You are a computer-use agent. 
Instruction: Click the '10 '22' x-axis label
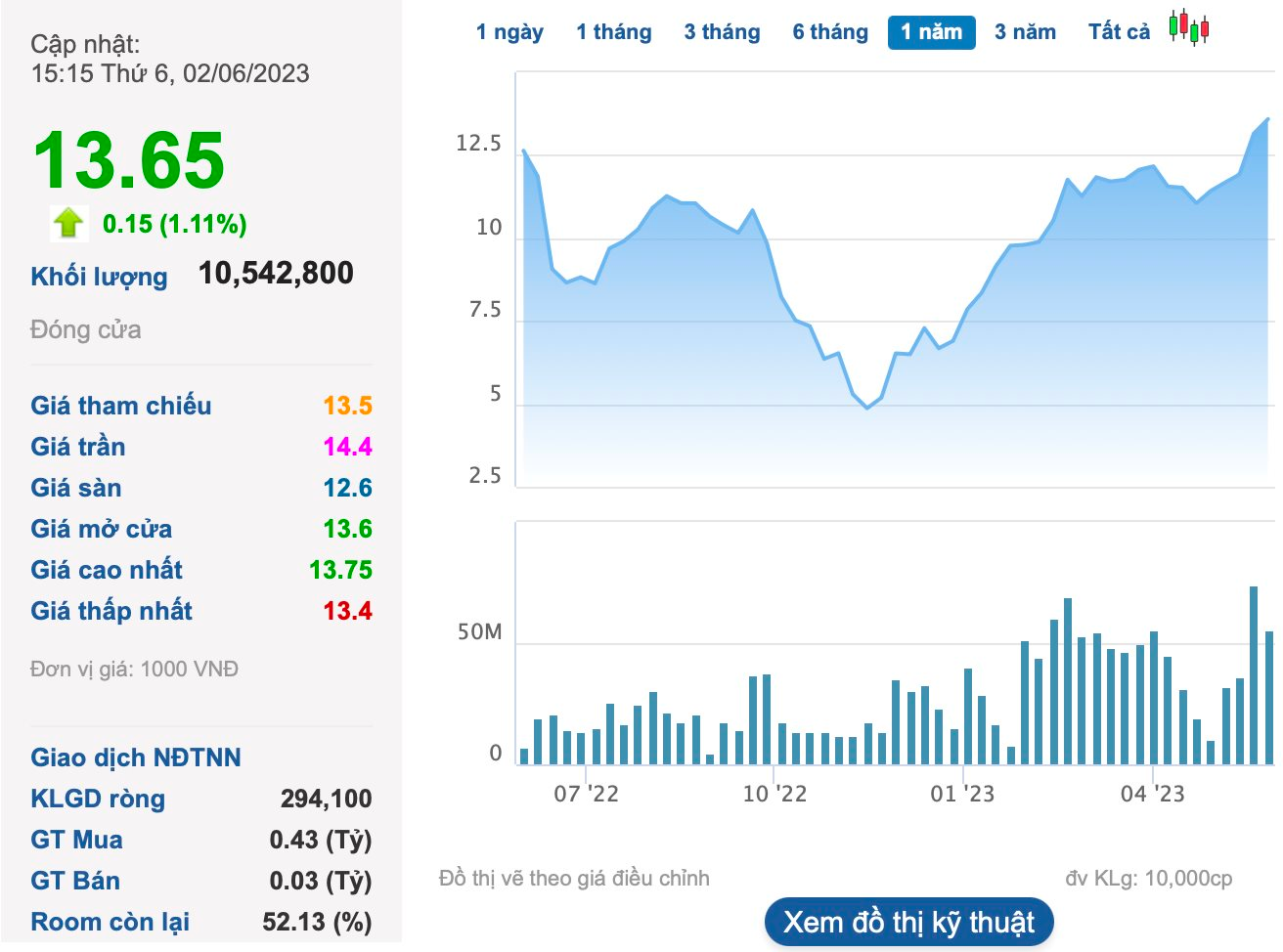click(x=774, y=794)
